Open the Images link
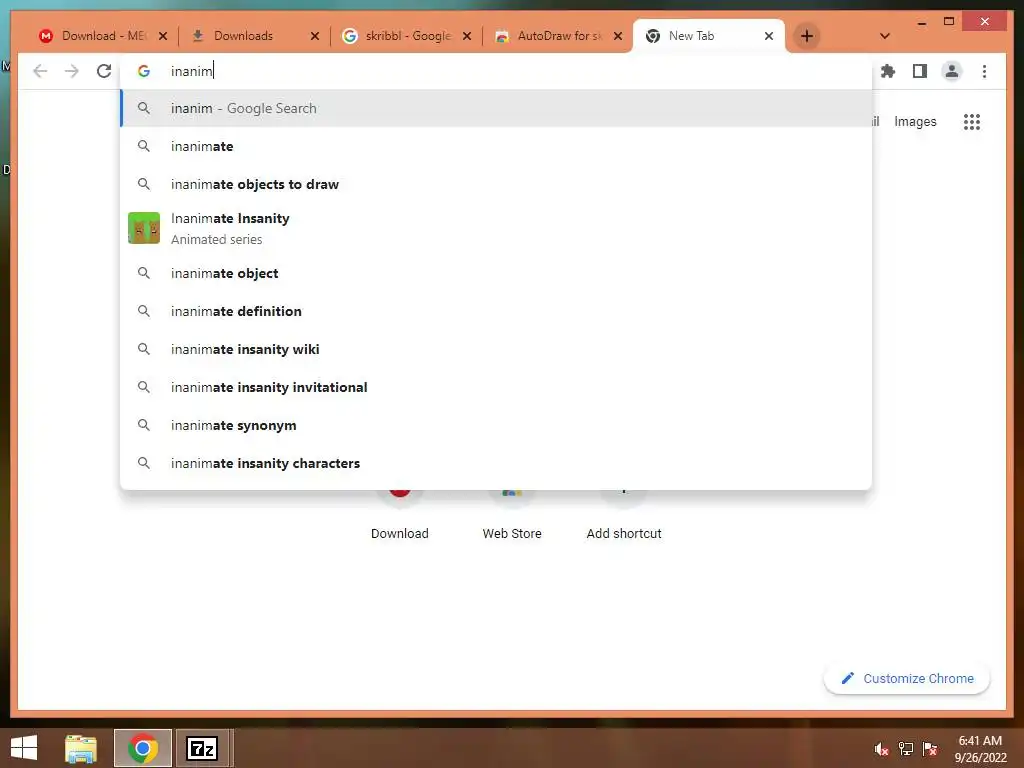This screenshot has height=768, width=1024. pos(915,121)
